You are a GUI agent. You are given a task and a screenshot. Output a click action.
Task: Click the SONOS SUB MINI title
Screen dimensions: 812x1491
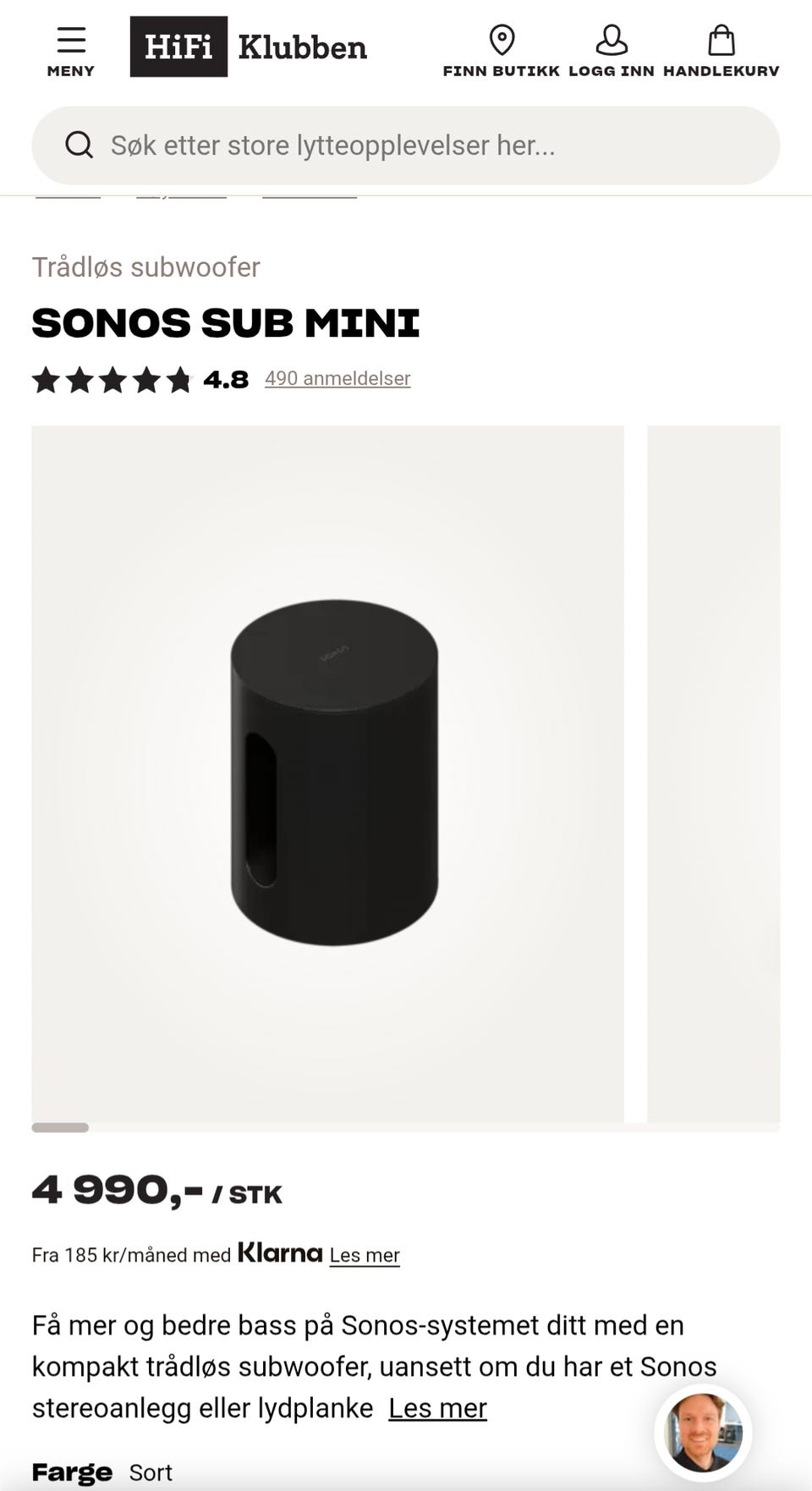coord(226,323)
